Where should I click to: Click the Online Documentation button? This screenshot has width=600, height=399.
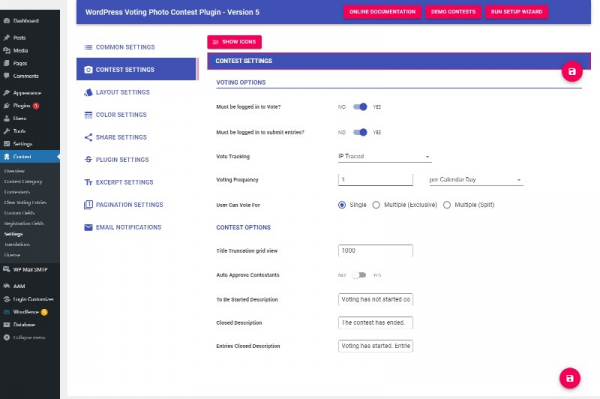pos(382,12)
